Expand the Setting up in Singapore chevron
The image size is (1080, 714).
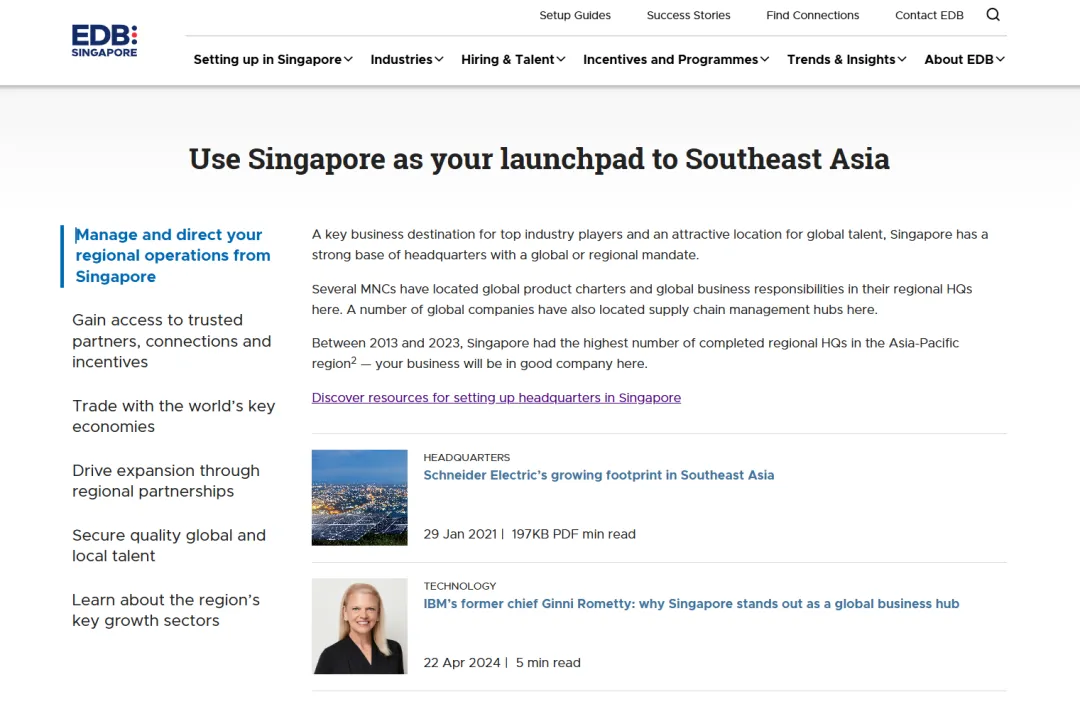point(349,59)
